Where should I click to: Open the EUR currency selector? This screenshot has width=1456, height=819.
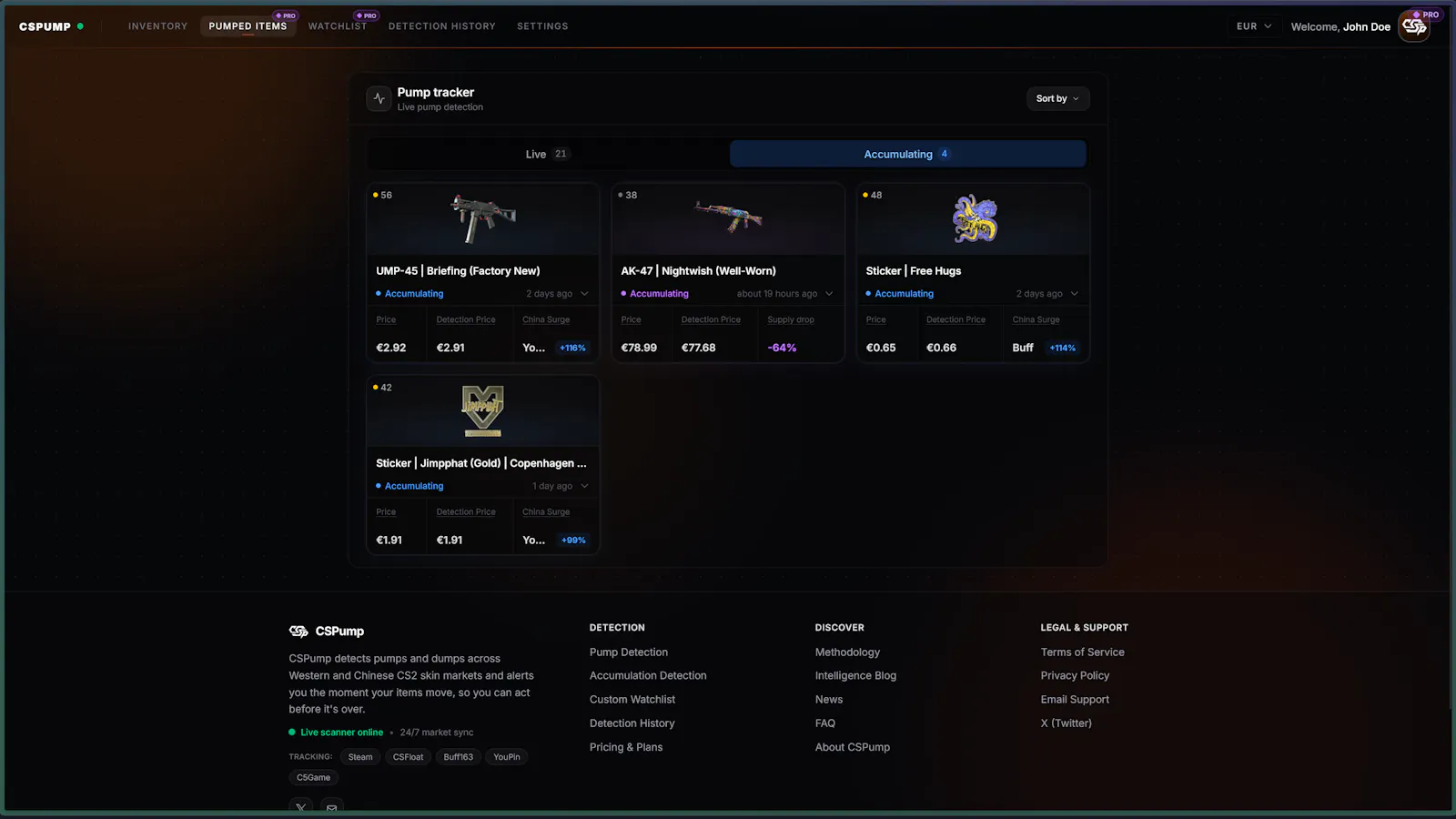(x=1254, y=26)
